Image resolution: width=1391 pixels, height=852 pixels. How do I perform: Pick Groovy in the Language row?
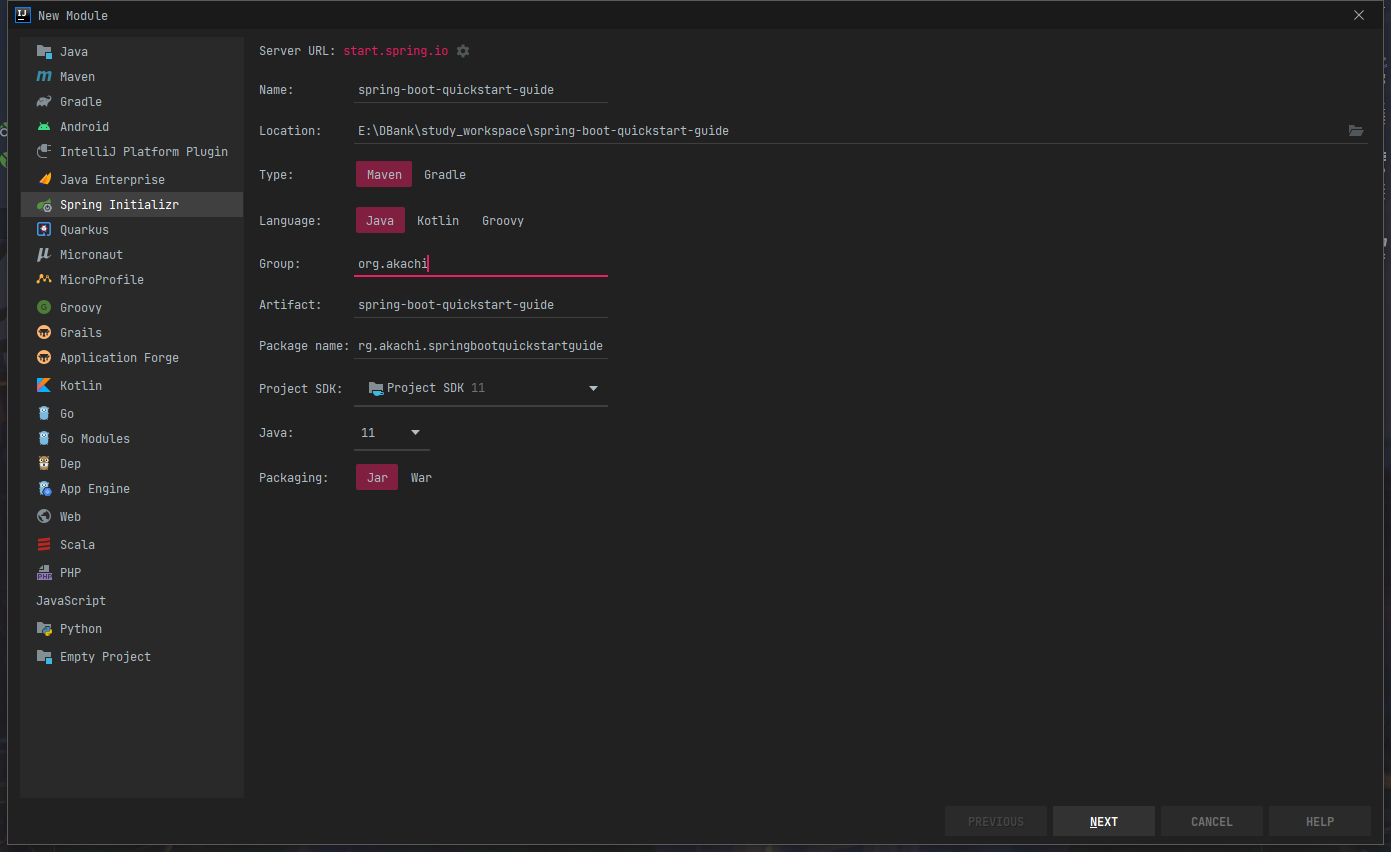[x=503, y=220]
